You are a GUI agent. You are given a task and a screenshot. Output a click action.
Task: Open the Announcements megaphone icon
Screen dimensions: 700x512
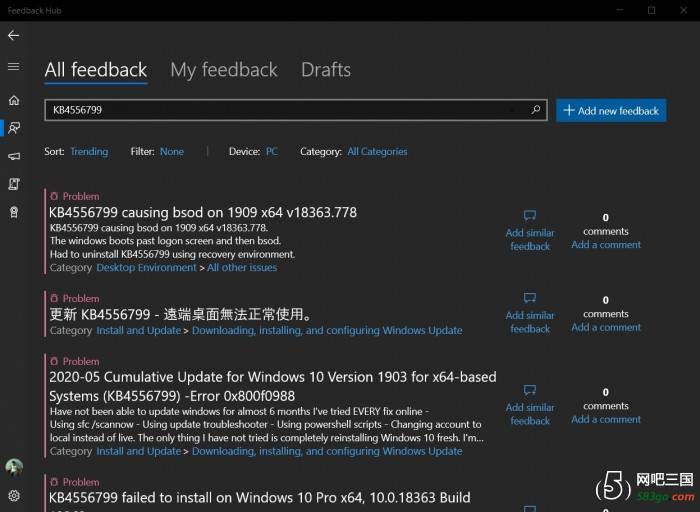click(14, 156)
